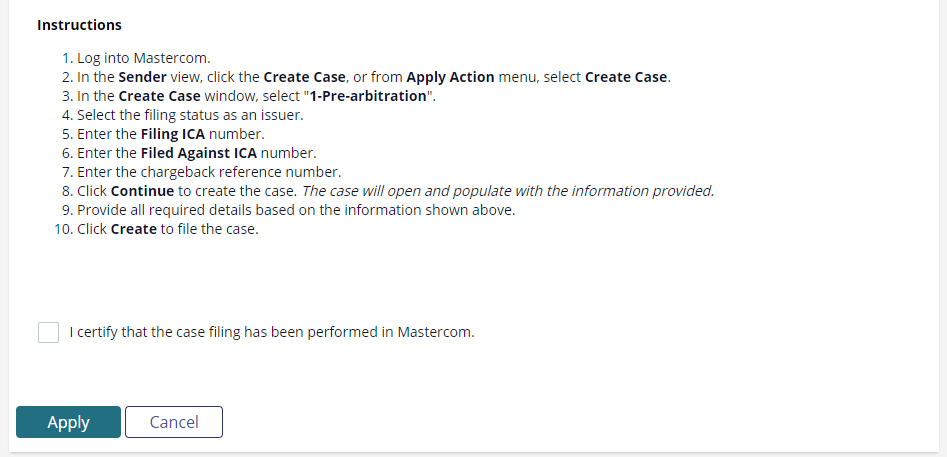Viewport: 947px width, 457px height.
Task: Click the 'Log into Mastercom' step
Action: click(144, 59)
